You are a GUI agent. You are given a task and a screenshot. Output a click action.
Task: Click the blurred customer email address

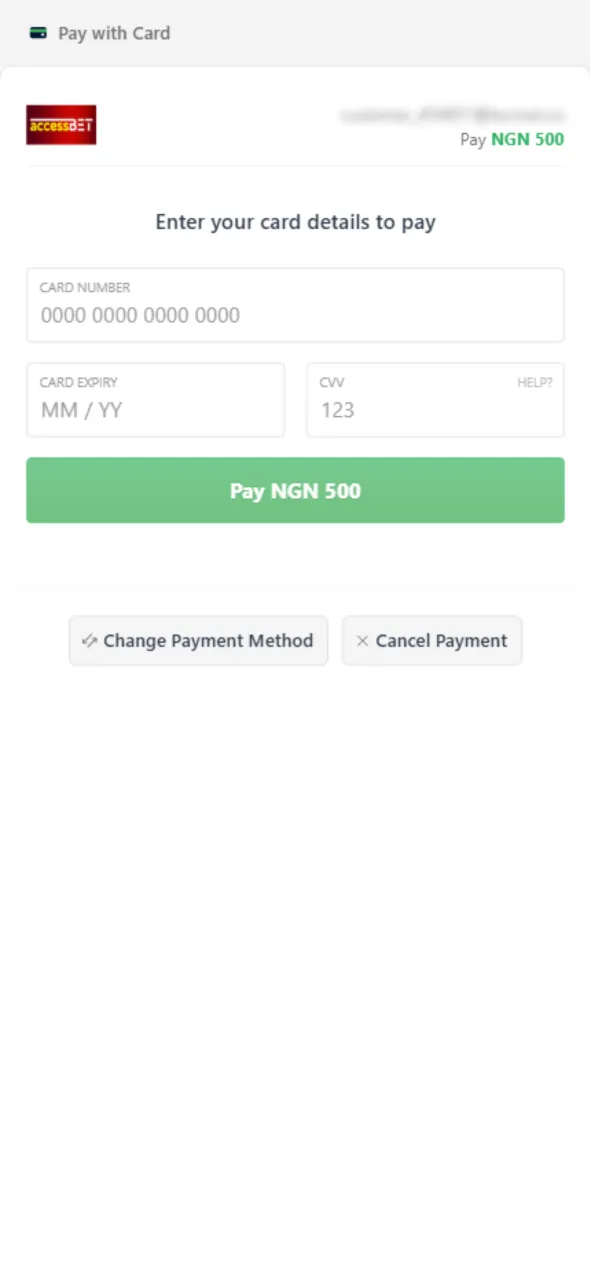452,116
